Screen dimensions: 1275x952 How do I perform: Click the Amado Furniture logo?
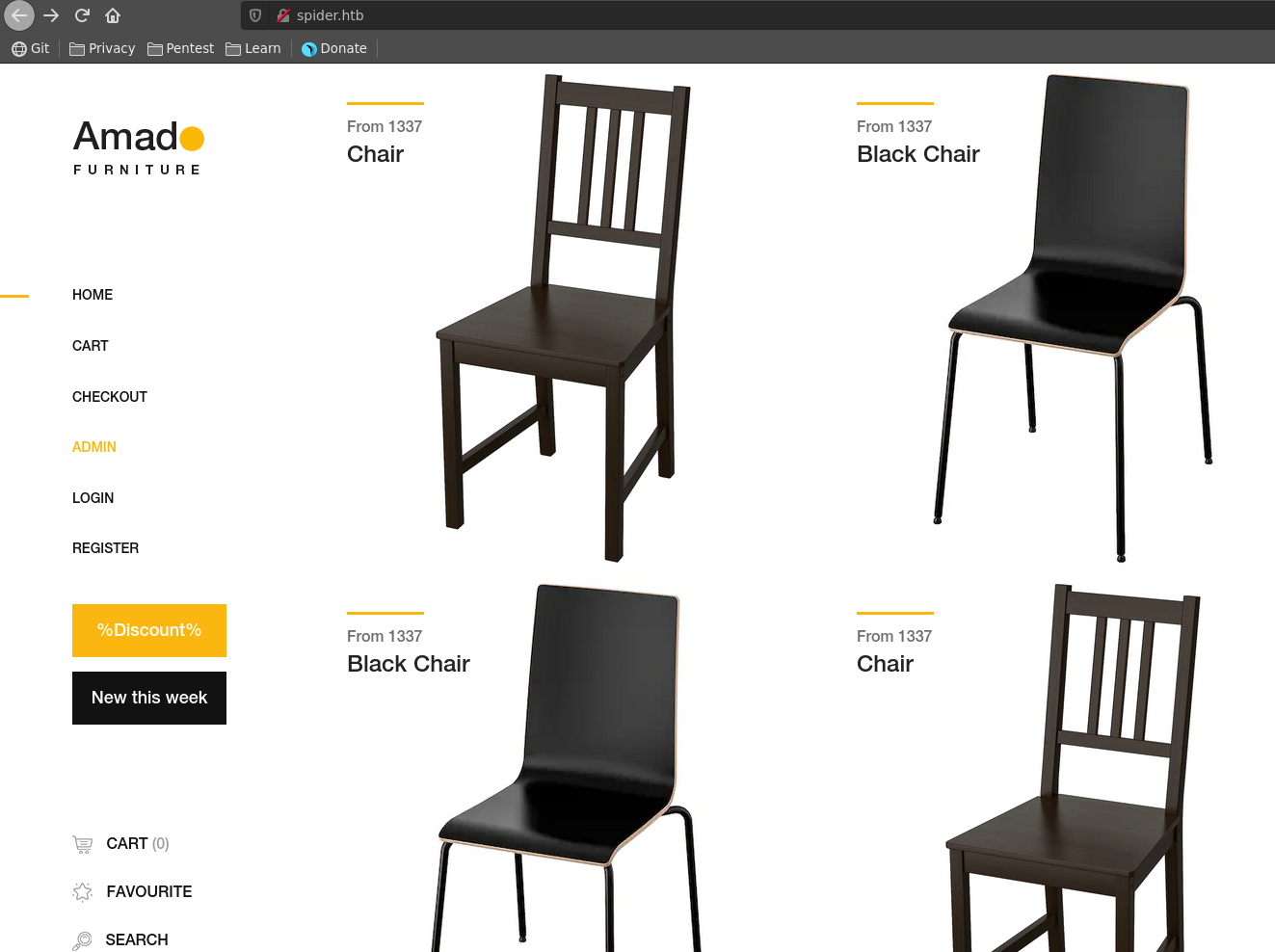click(139, 147)
